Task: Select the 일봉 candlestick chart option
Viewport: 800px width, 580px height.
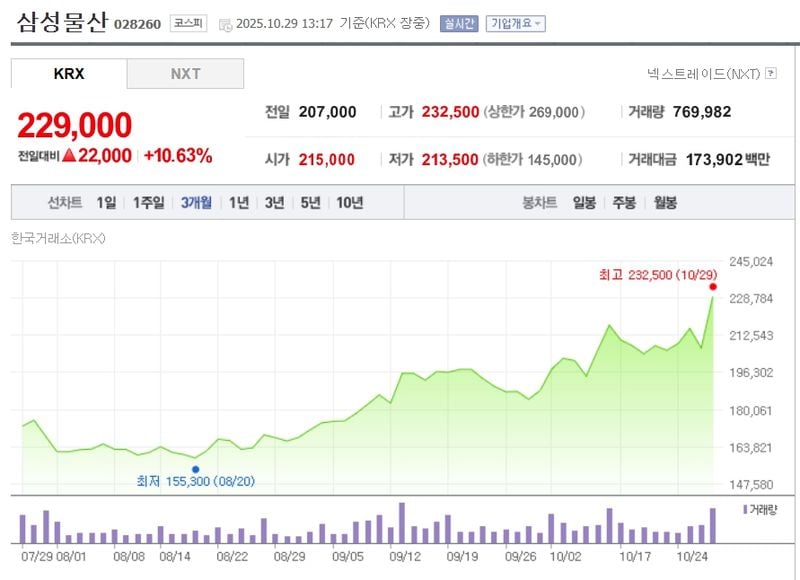Action: coord(584,202)
